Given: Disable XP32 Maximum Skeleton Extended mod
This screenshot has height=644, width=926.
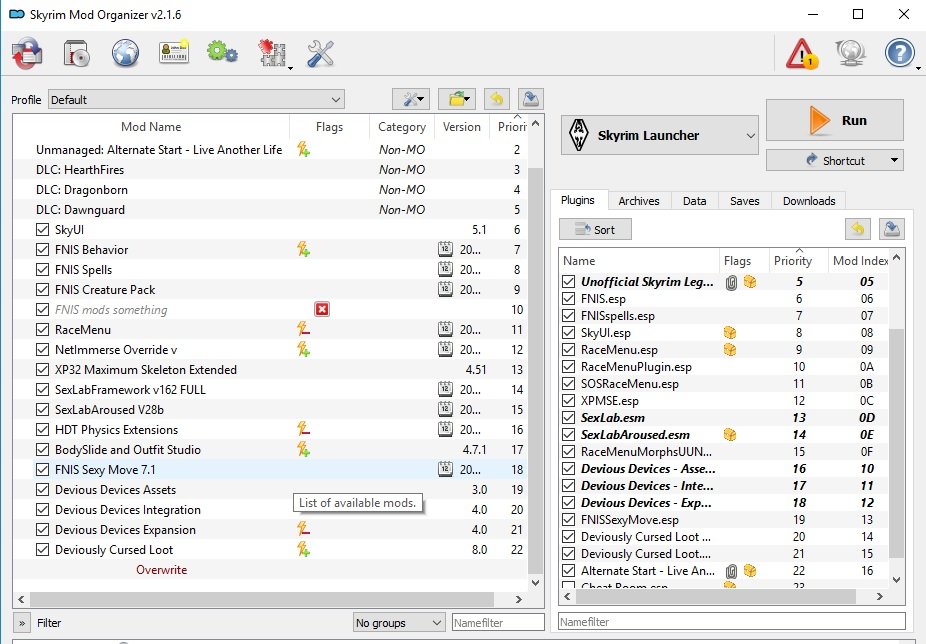Looking at the screenshot, I should 43,370.
